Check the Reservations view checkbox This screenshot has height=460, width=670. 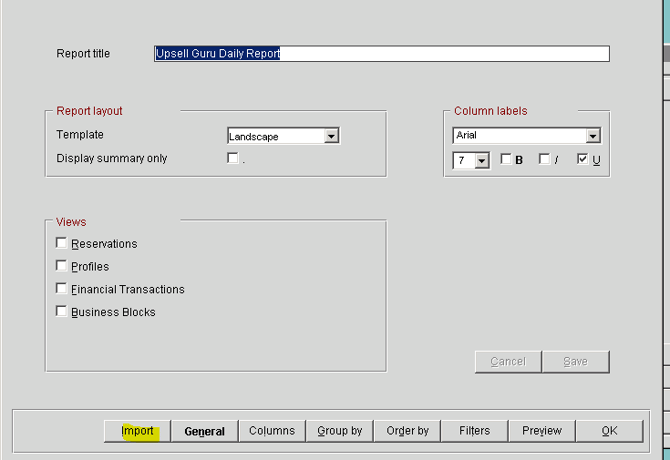coord(62,243)
